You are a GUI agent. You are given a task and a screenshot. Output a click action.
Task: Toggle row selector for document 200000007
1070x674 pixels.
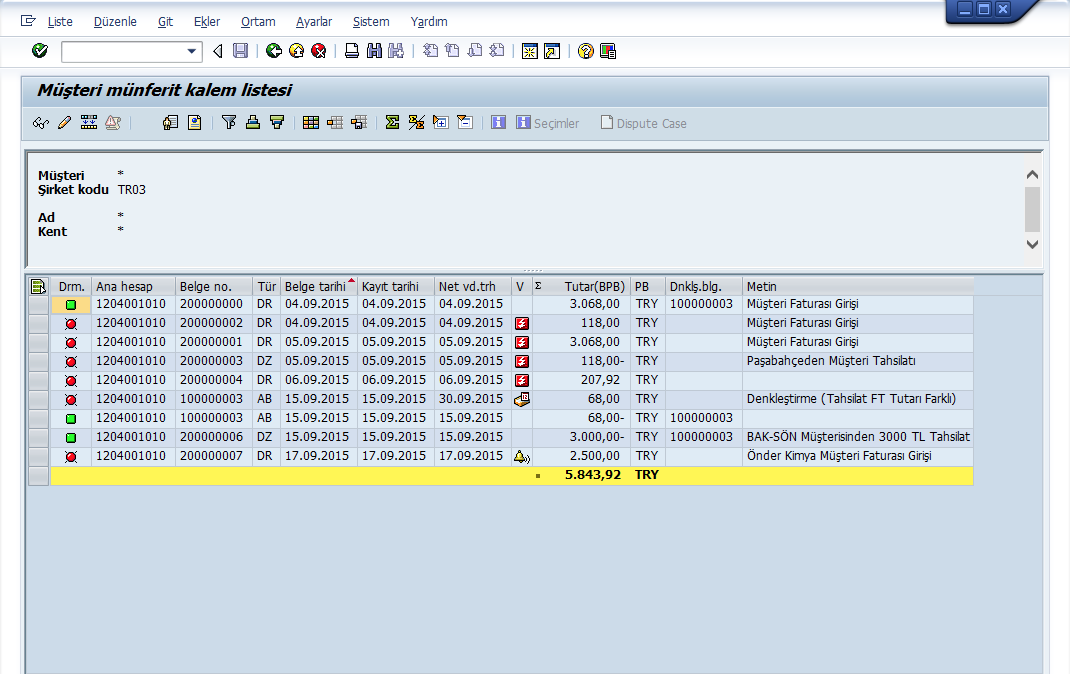point(39,456)
